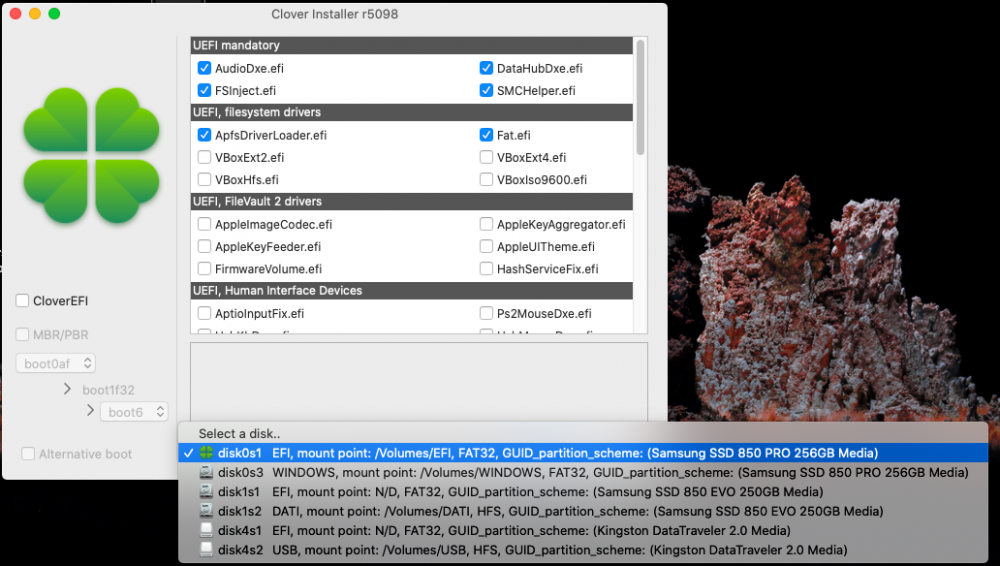Enable AppleImageCodec.efi driver
This screenshot has height=566, width=1000.
204,225
